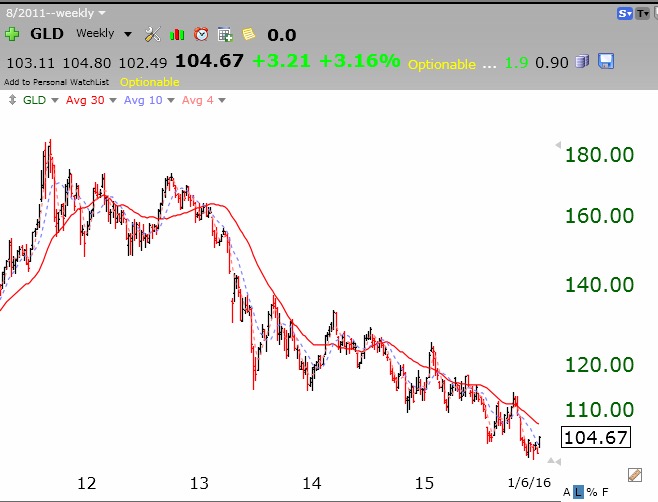Click the green-red bar chart indicators icon
This screenshot has width=658, height=502.
pyautogui.click(x=177, y=34)
